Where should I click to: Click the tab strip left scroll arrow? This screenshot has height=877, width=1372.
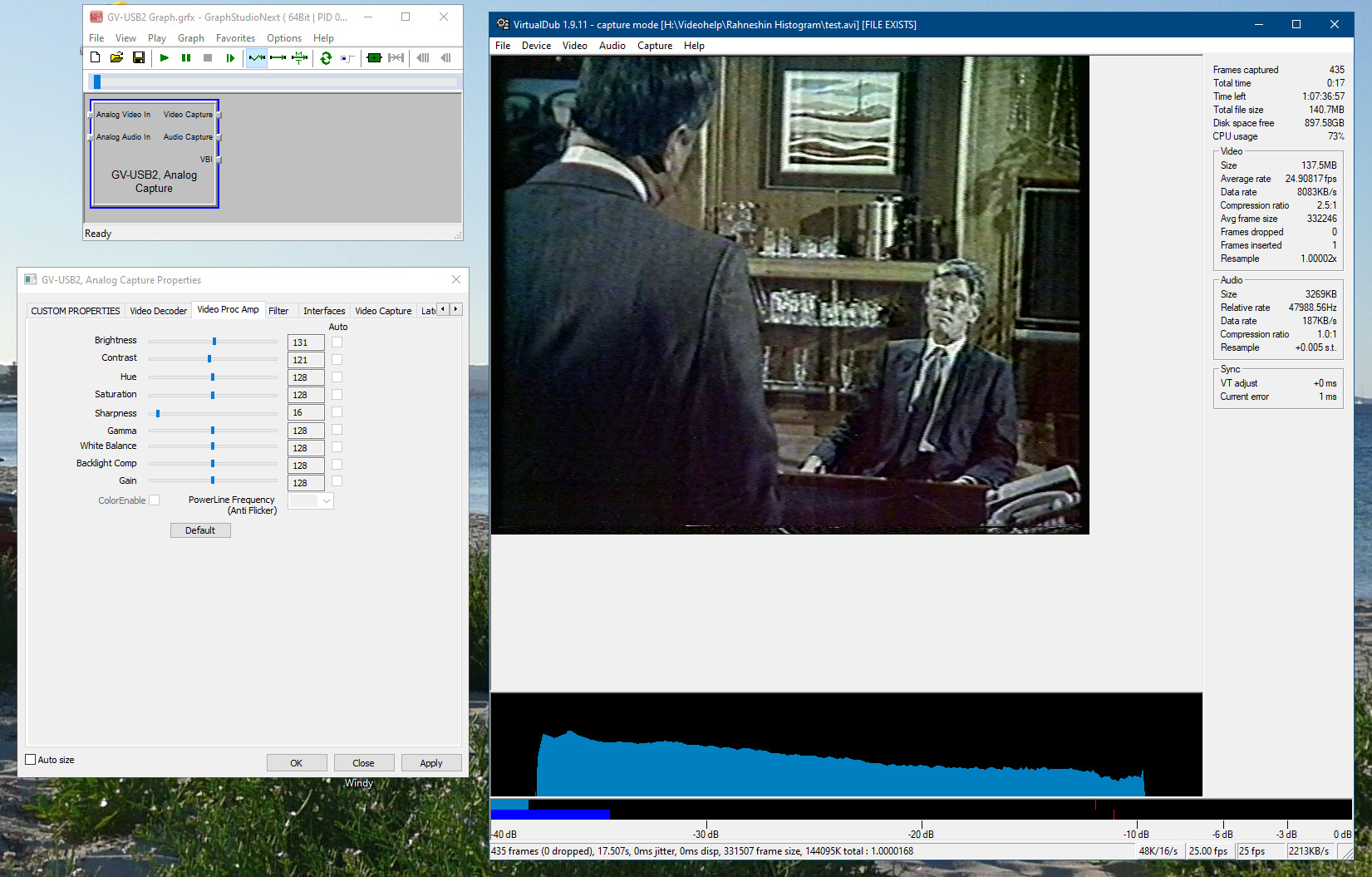pos(443,309)
